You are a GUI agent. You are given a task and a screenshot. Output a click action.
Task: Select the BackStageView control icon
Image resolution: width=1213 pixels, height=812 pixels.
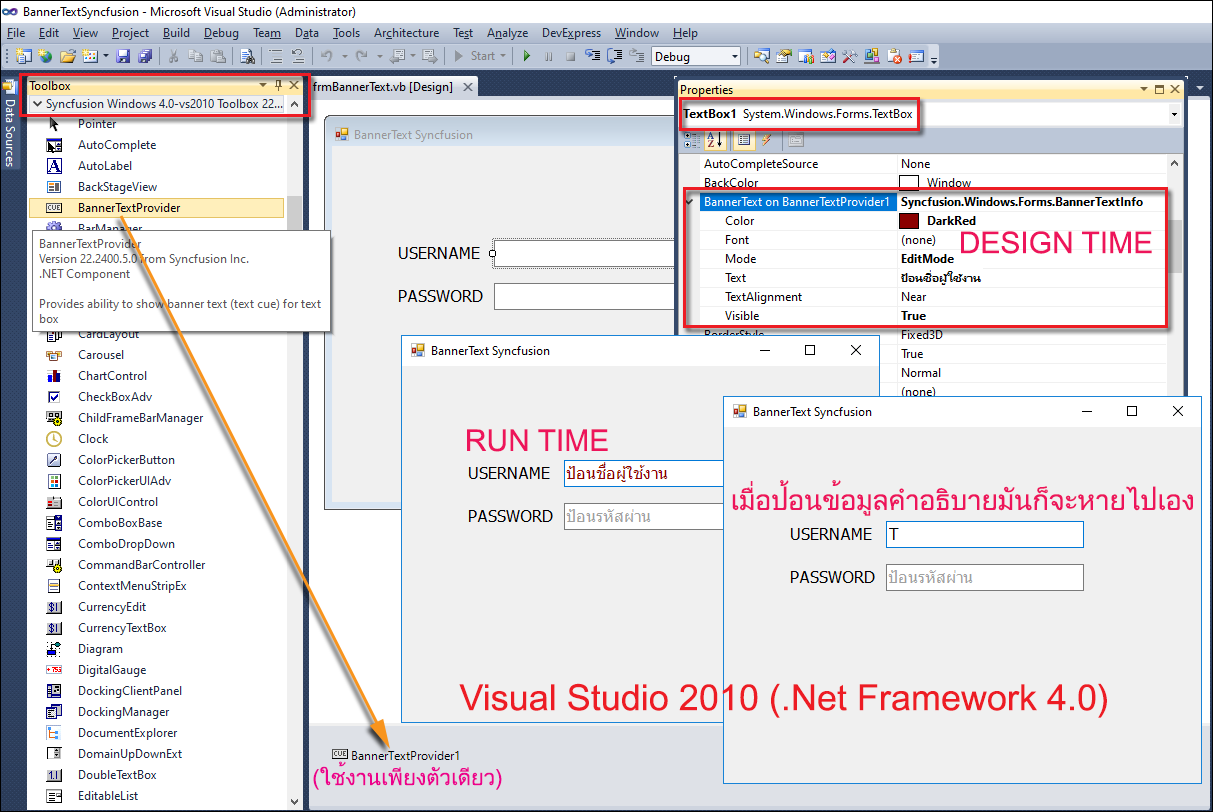(x=55, y=187)
